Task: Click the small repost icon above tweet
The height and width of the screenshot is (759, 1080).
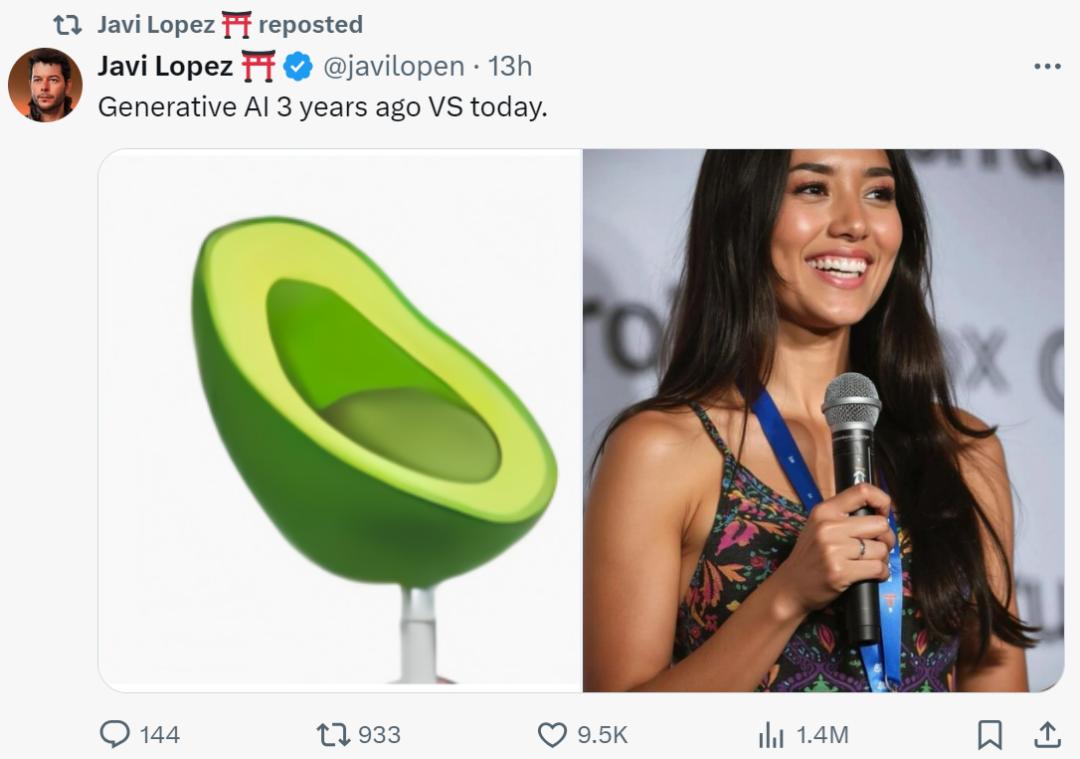Action: click(67, 24)
